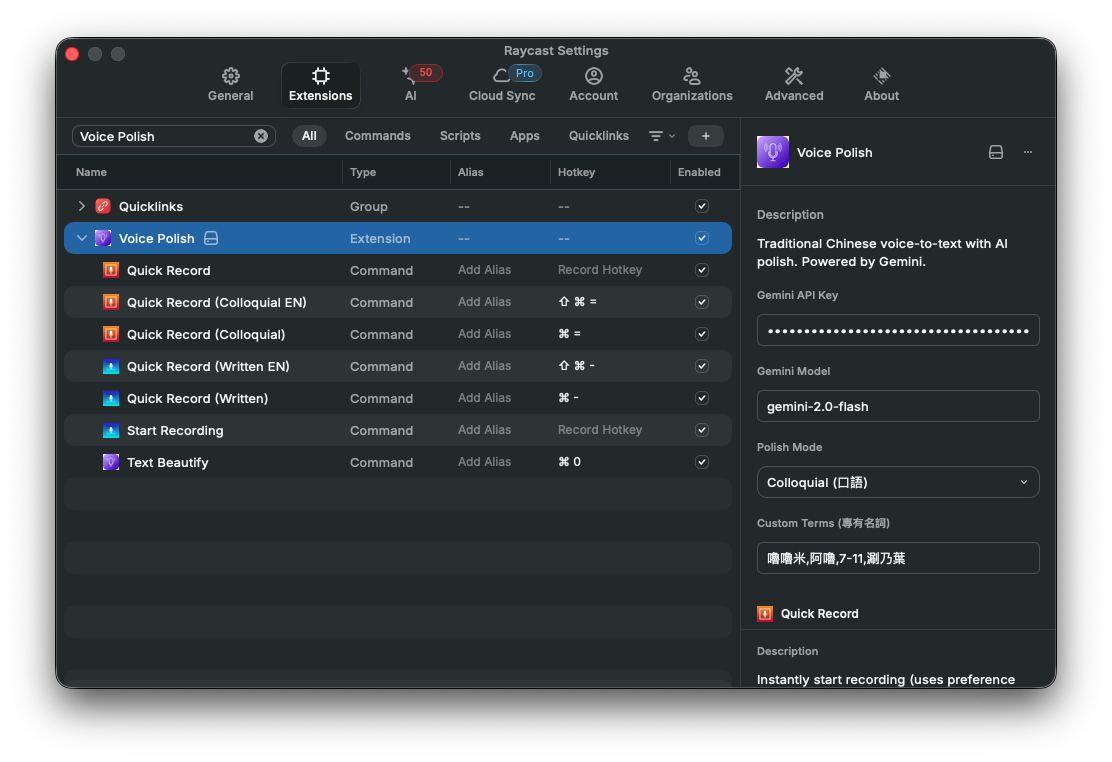Disable the Text Beautify command
Image resolution: width=1112 pixels, height=762 pixels.
[701, 462]
